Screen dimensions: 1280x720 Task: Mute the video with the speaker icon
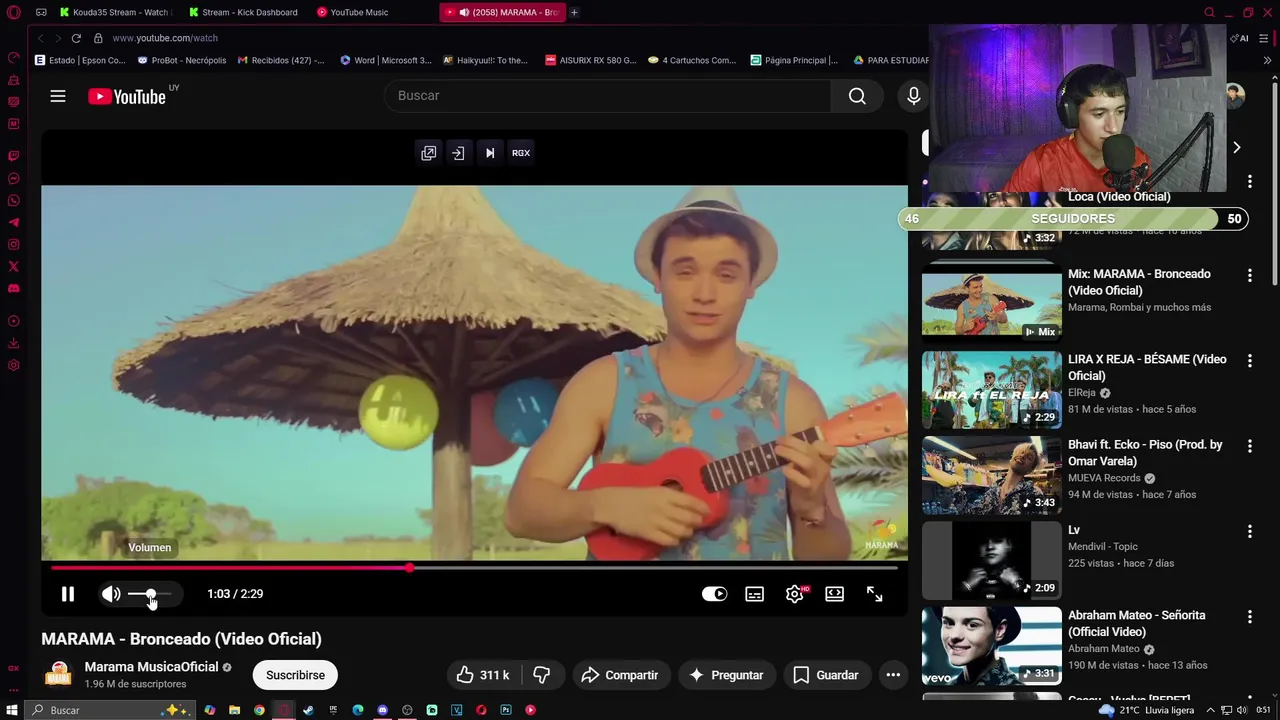[111, 594]
